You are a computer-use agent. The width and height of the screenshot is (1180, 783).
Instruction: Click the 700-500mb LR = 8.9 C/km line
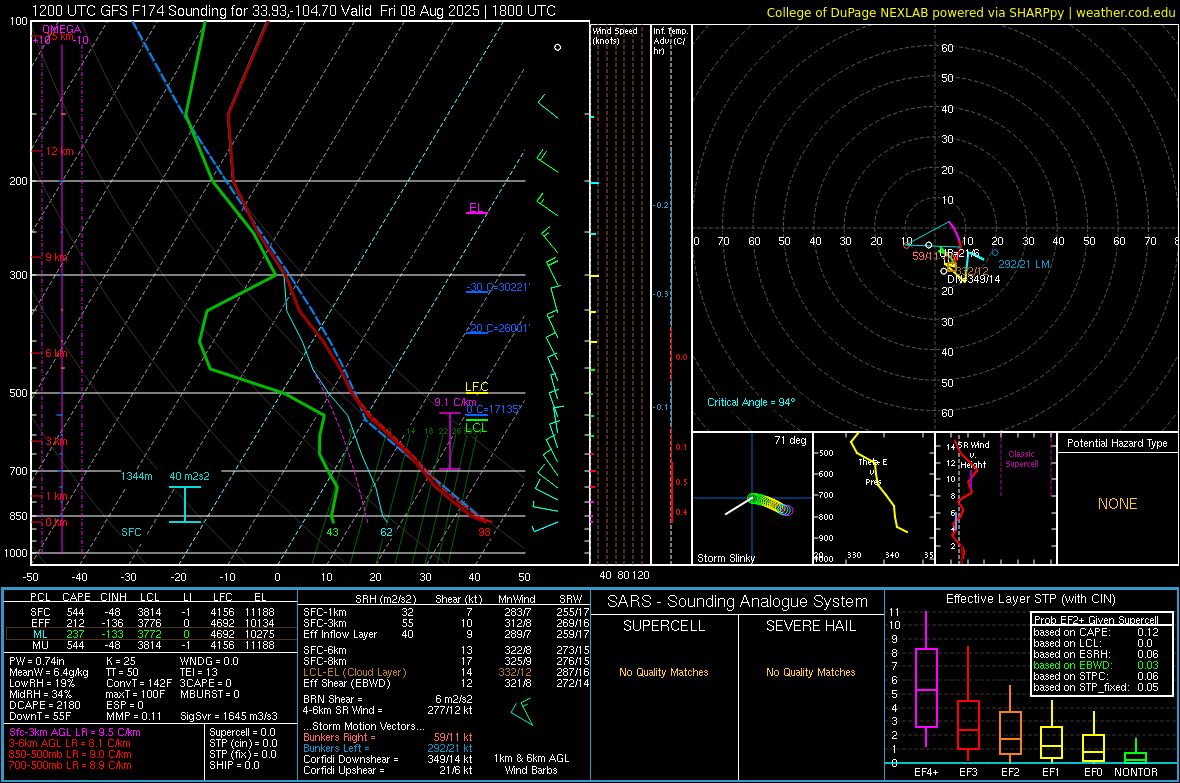pyautogui.click(x=70, y=765)
